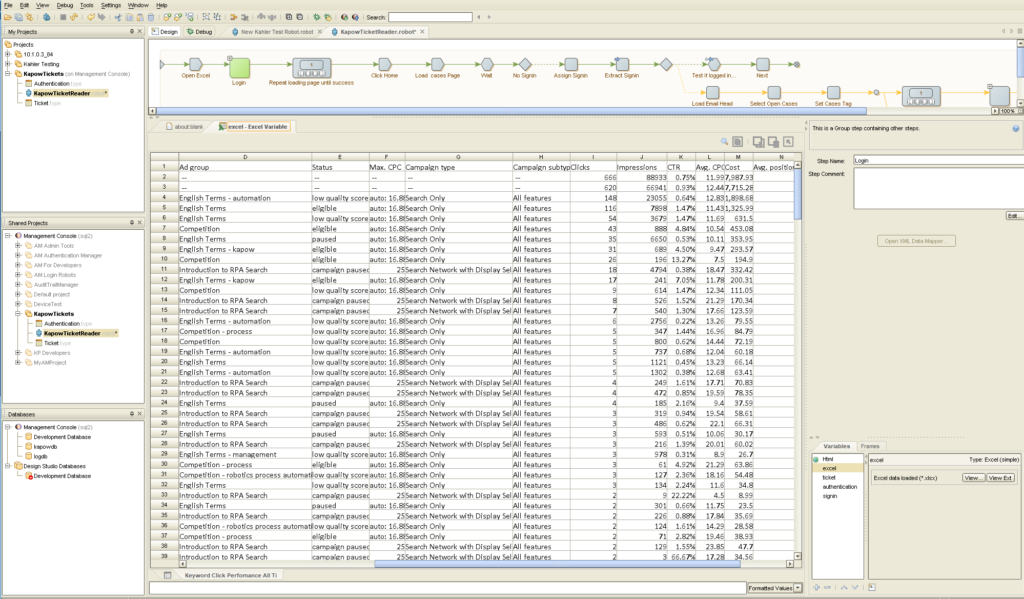The image size is (1024, 599).
Task: Select the green Login step in the flow
Action: click(x=239, y=68)
